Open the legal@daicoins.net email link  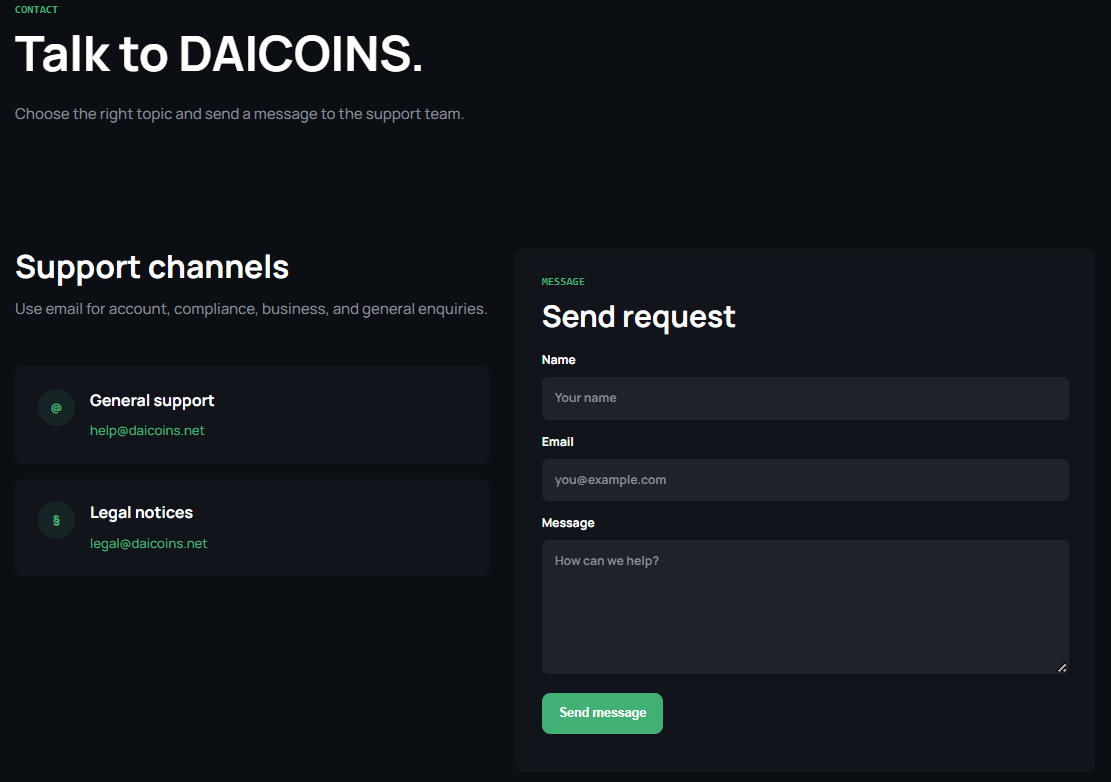(148, 543)
